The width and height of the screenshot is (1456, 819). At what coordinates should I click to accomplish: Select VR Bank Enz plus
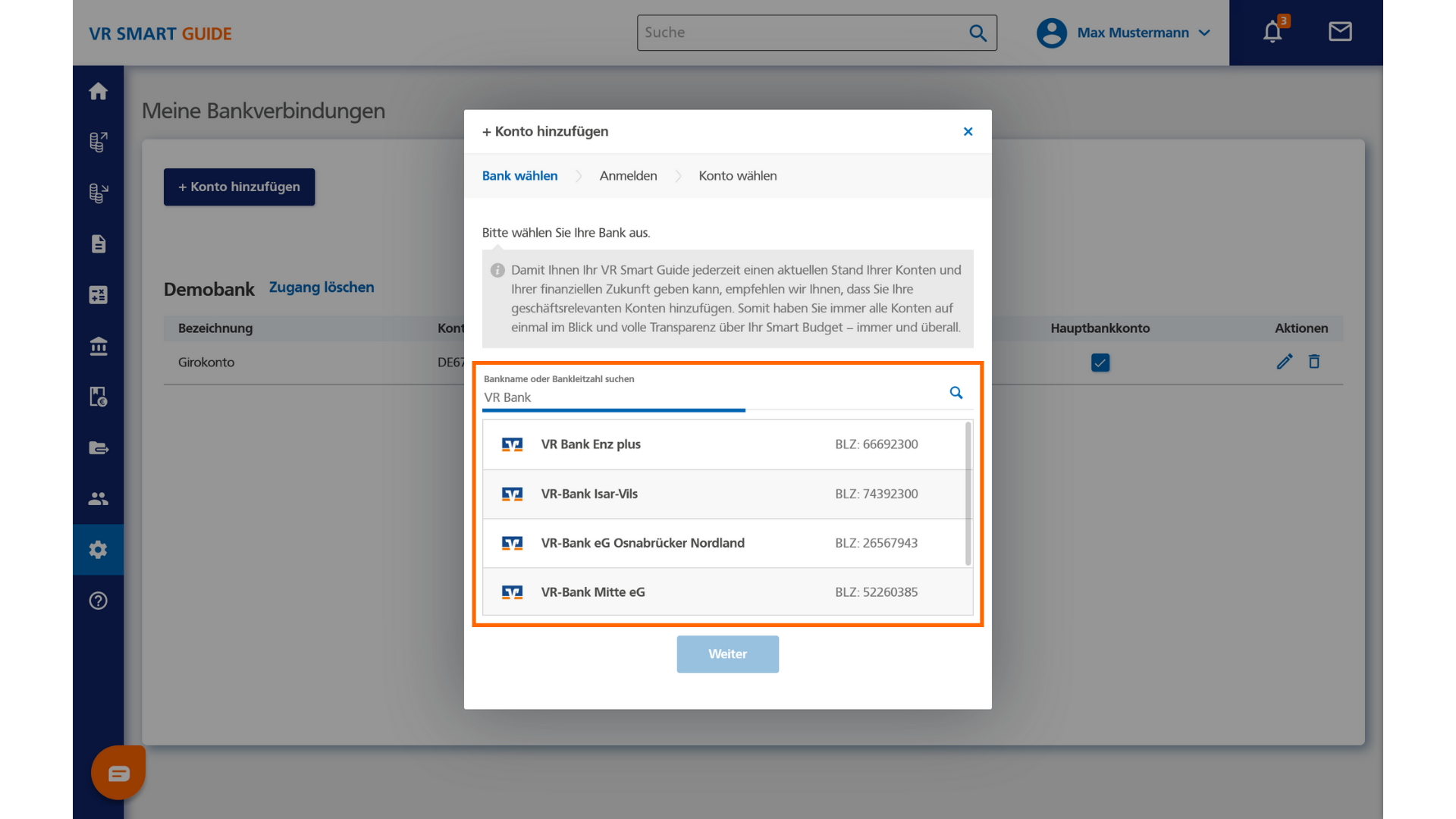[x=724, y=444]
